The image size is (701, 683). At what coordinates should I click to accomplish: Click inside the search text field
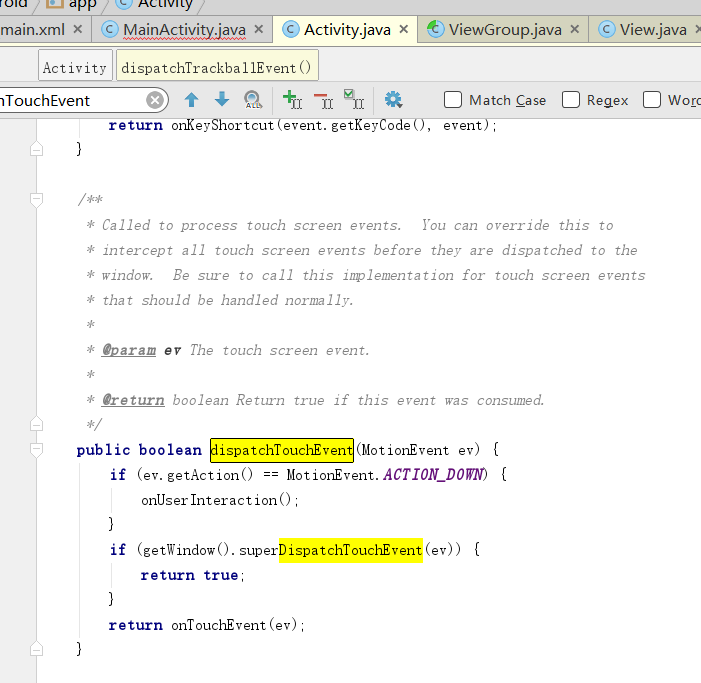point(70,100)
